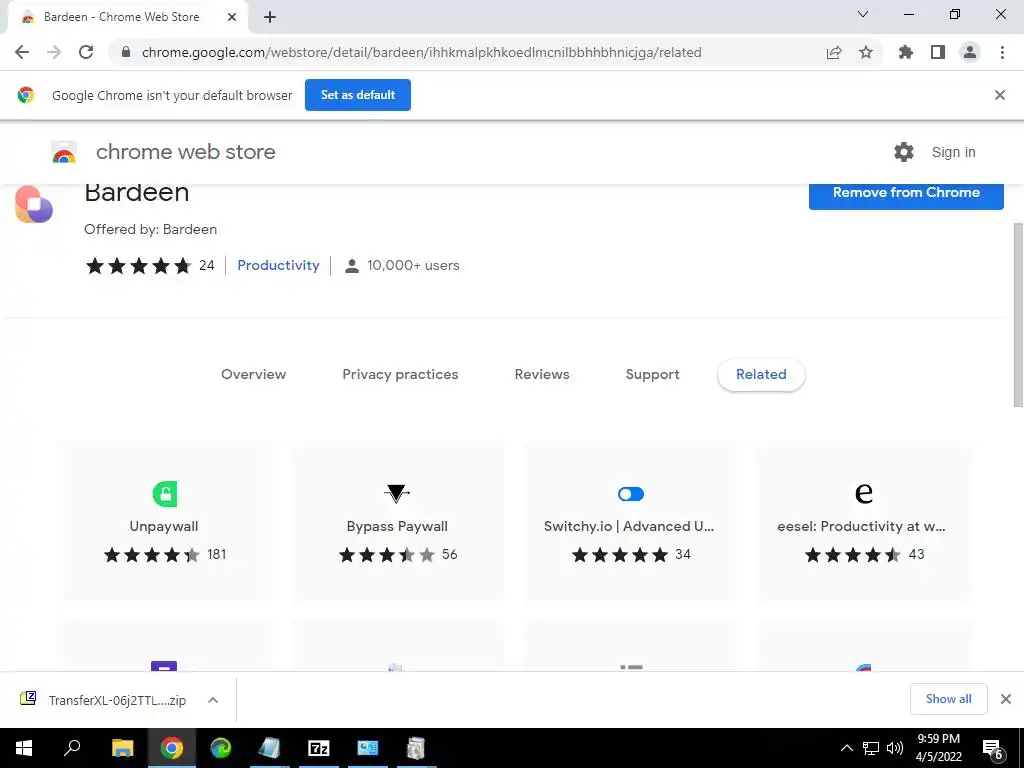
Task: Bookmark this page with the star icon
Action: point(866,52)
